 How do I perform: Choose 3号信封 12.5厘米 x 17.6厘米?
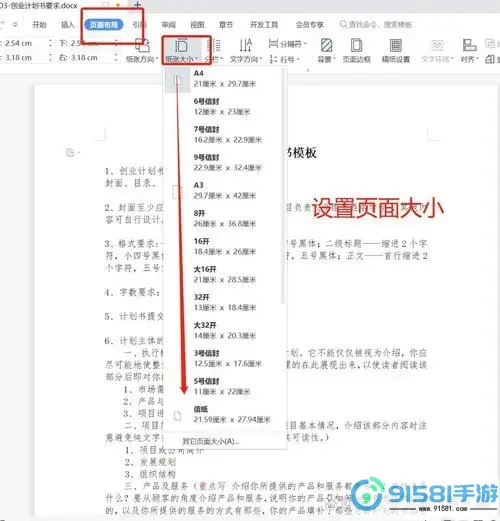223,359
